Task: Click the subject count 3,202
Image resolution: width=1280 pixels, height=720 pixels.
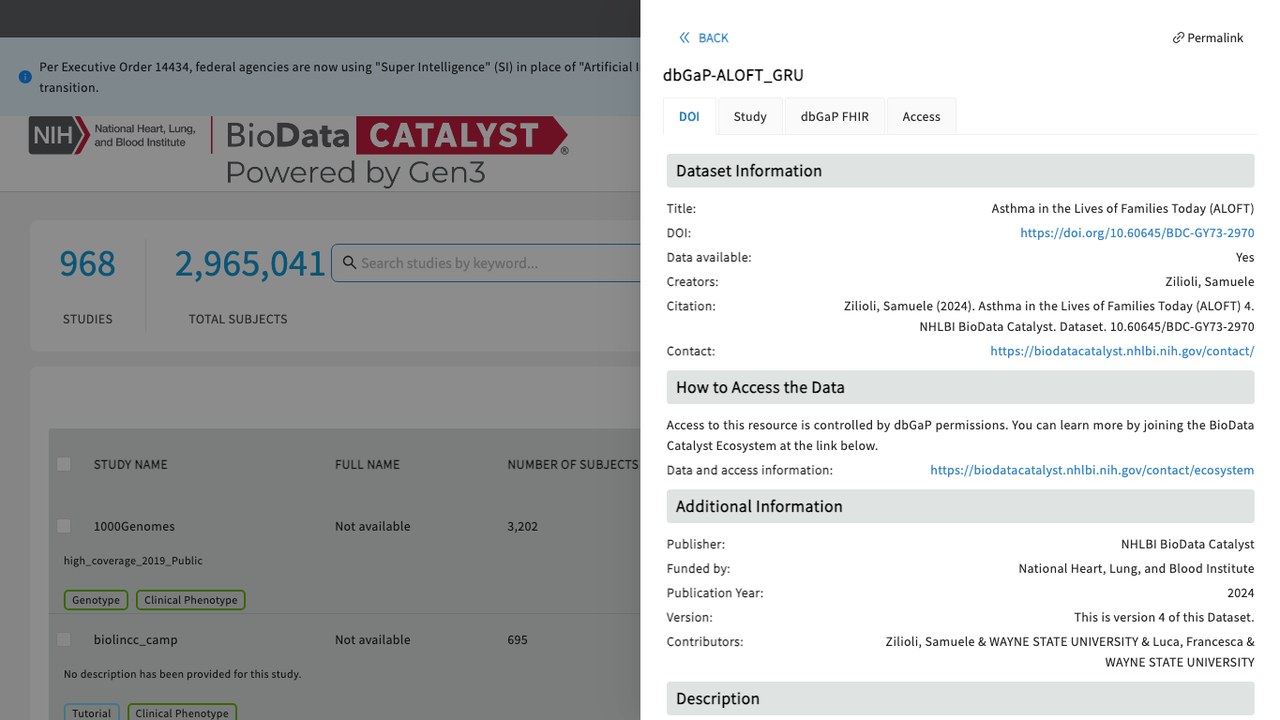Action: click(x=523, y=526)
